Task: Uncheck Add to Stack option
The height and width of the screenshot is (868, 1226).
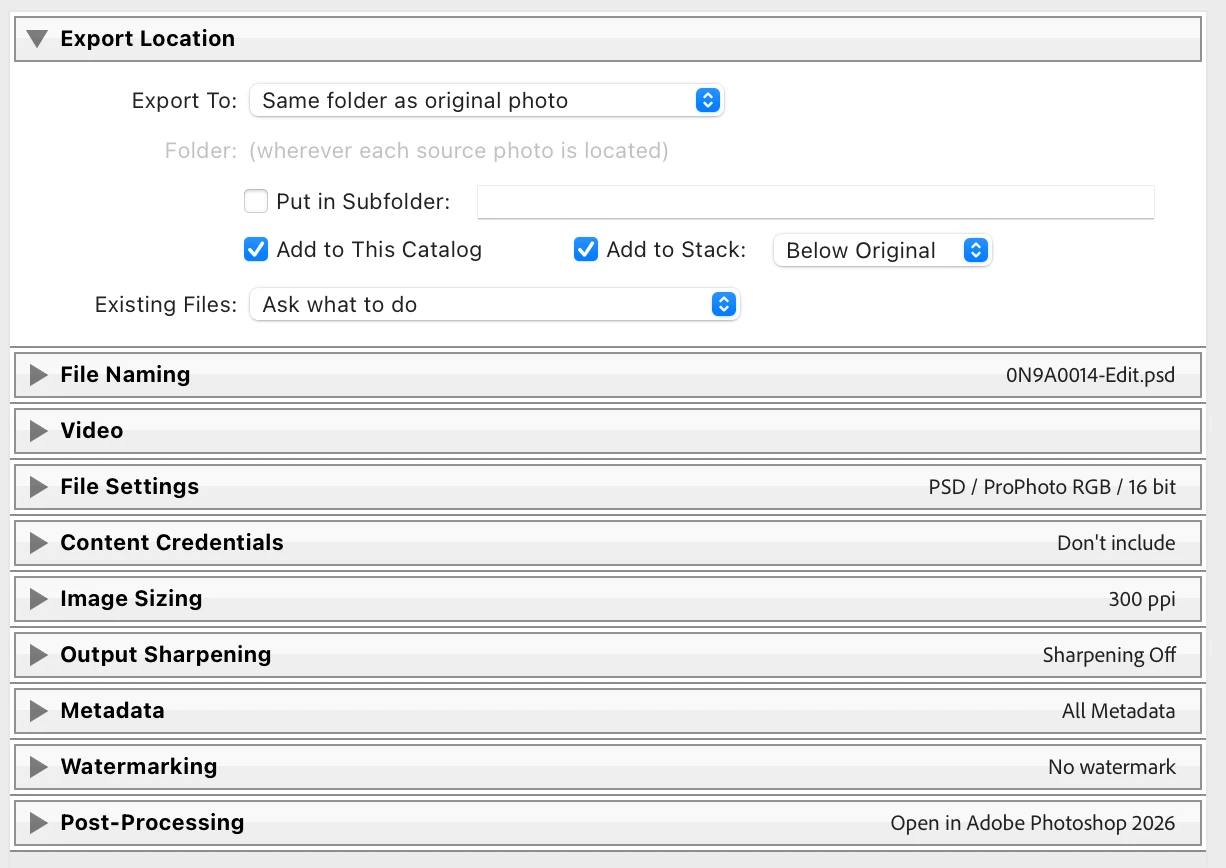Action: click(586, 250)
